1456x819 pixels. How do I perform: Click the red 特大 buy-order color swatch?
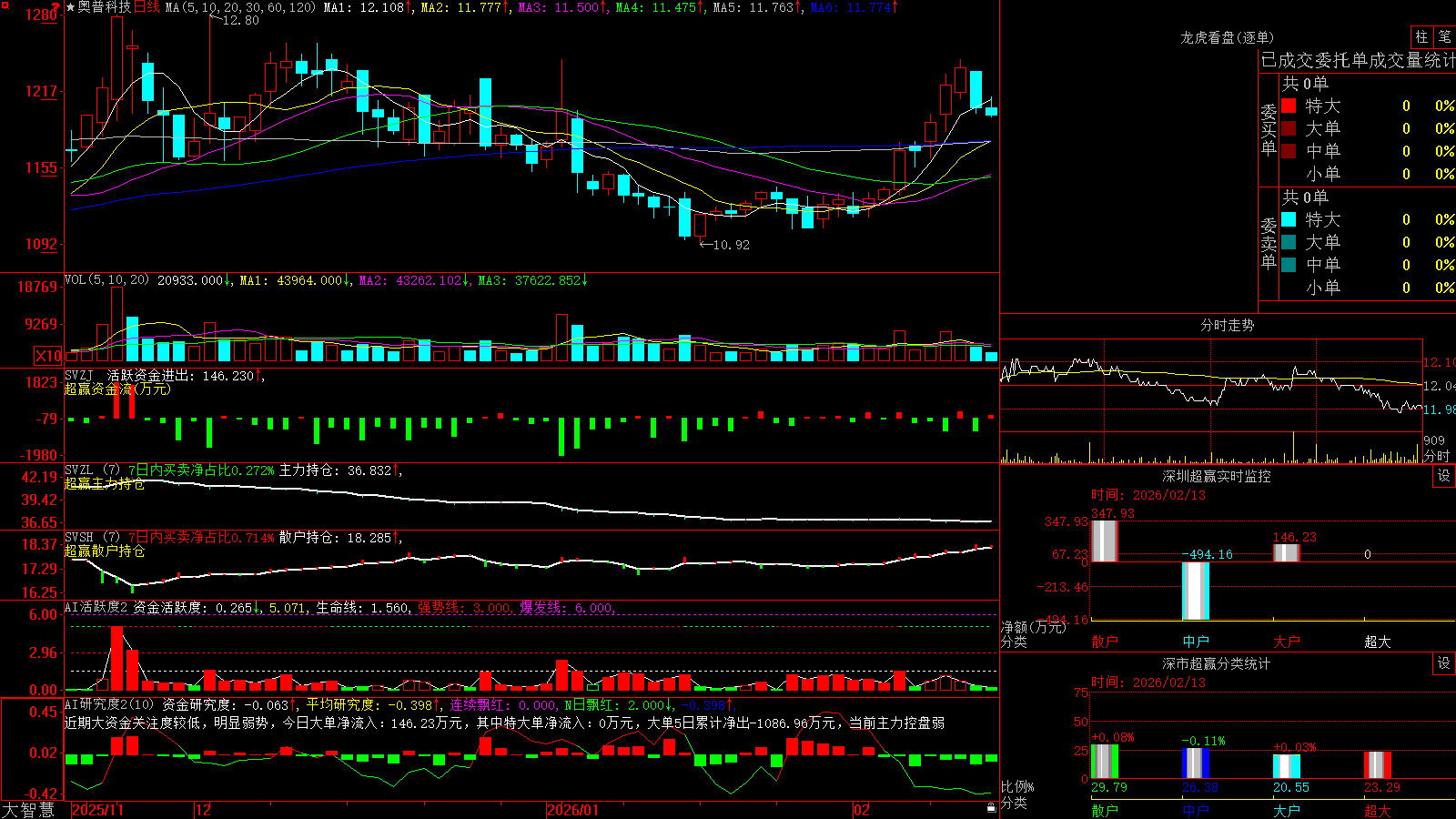pos(1289,106)
